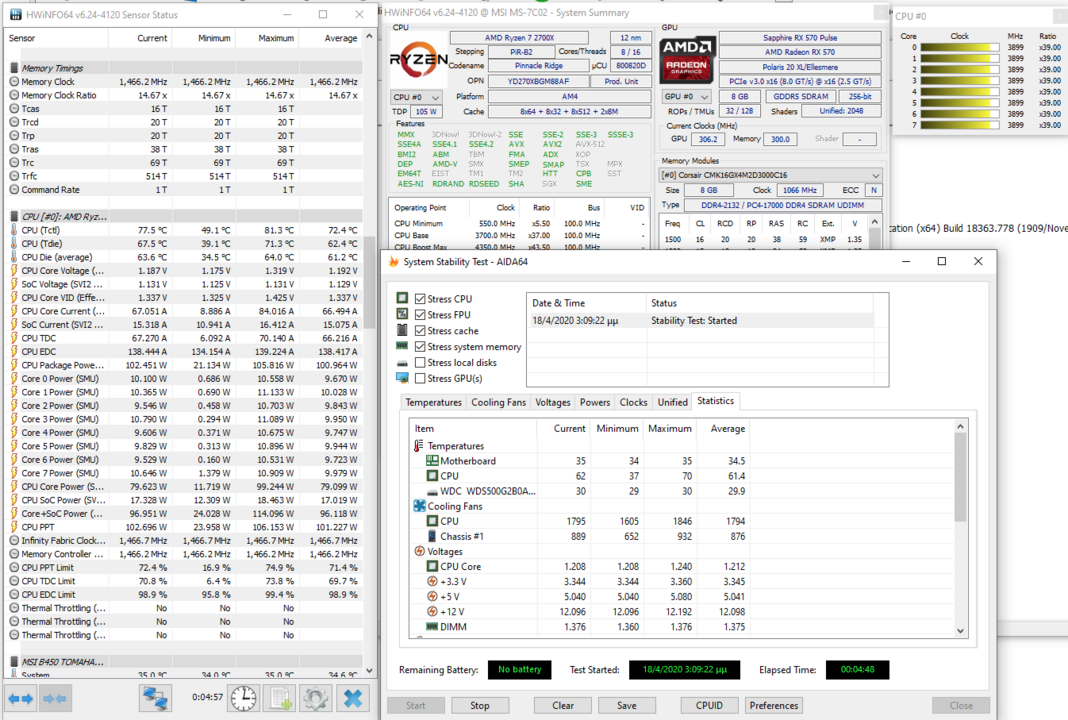Viewport: 1068px width, 720px height.
Task: Switch to the Voltages tab
Action: pyautogui.click(x=552, y=402)
